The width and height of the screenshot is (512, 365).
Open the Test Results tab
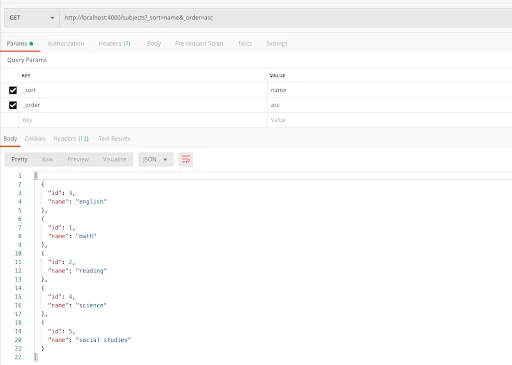click(114, 139)
